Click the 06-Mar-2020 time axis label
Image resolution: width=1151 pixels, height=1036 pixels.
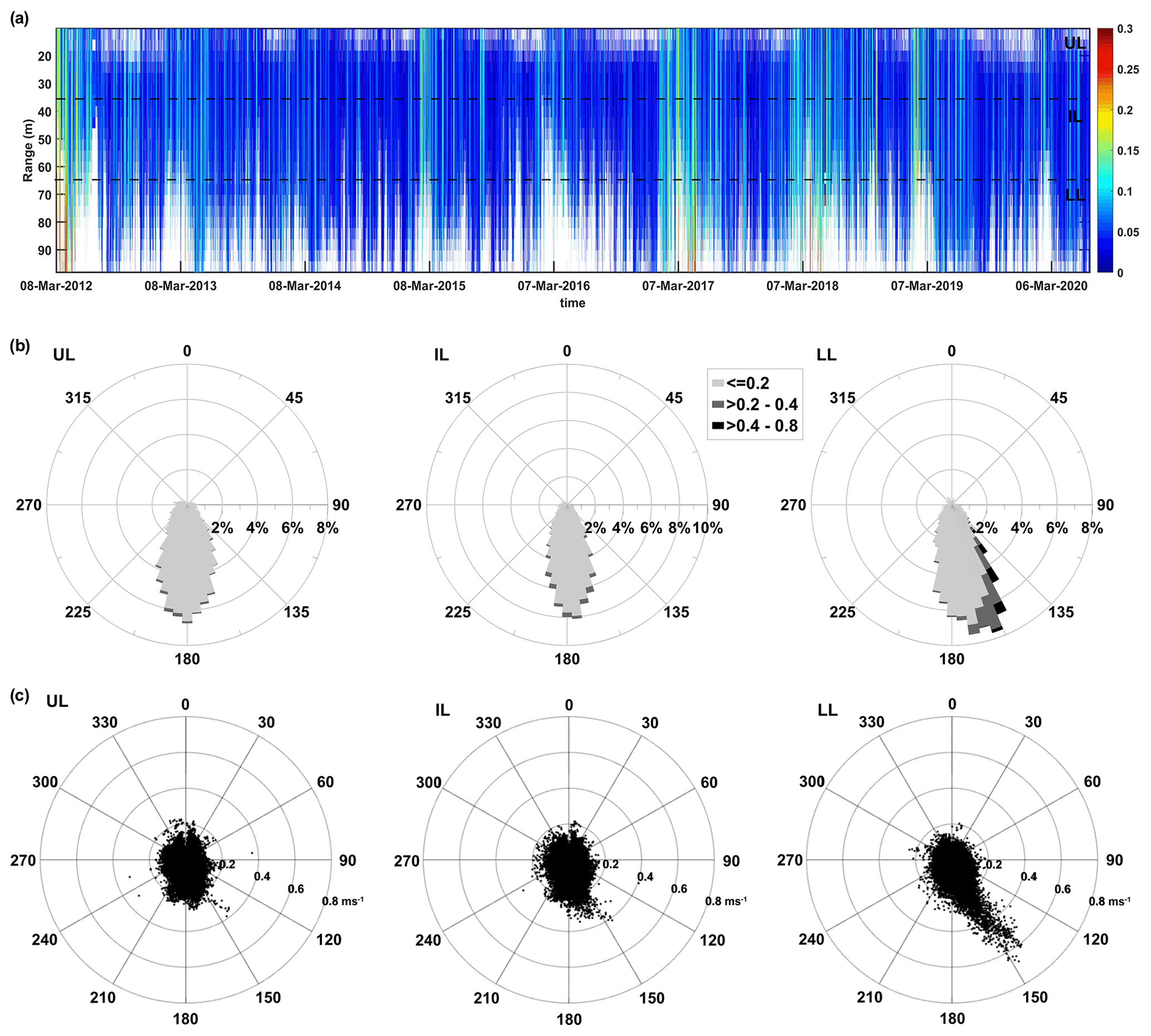(1051, 286)
